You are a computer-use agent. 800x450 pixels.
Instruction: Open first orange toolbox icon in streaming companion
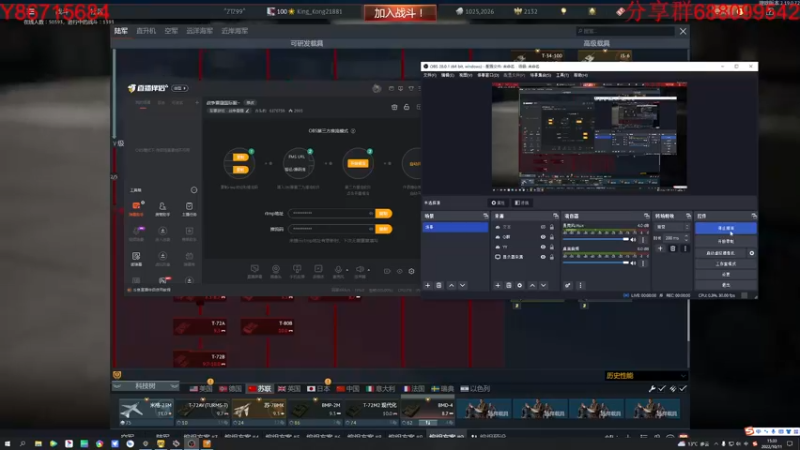point(136,206)
